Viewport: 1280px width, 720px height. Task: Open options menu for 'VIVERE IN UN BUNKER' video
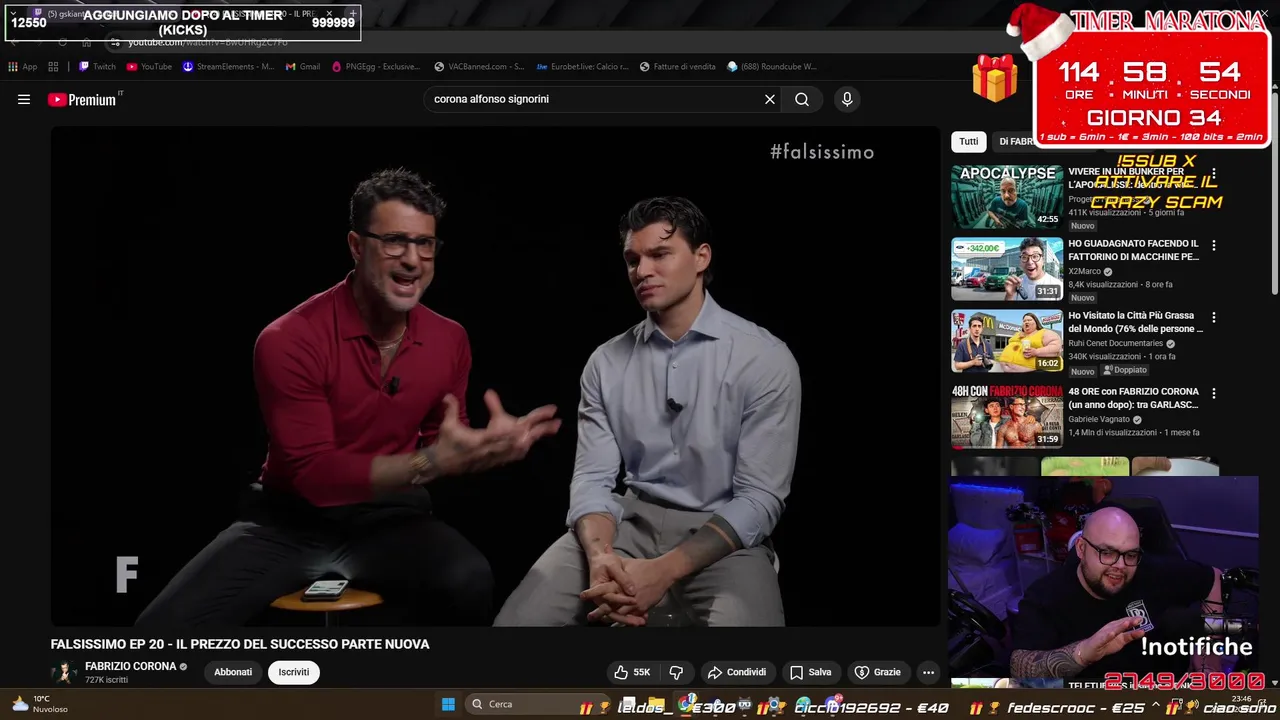1214,173
